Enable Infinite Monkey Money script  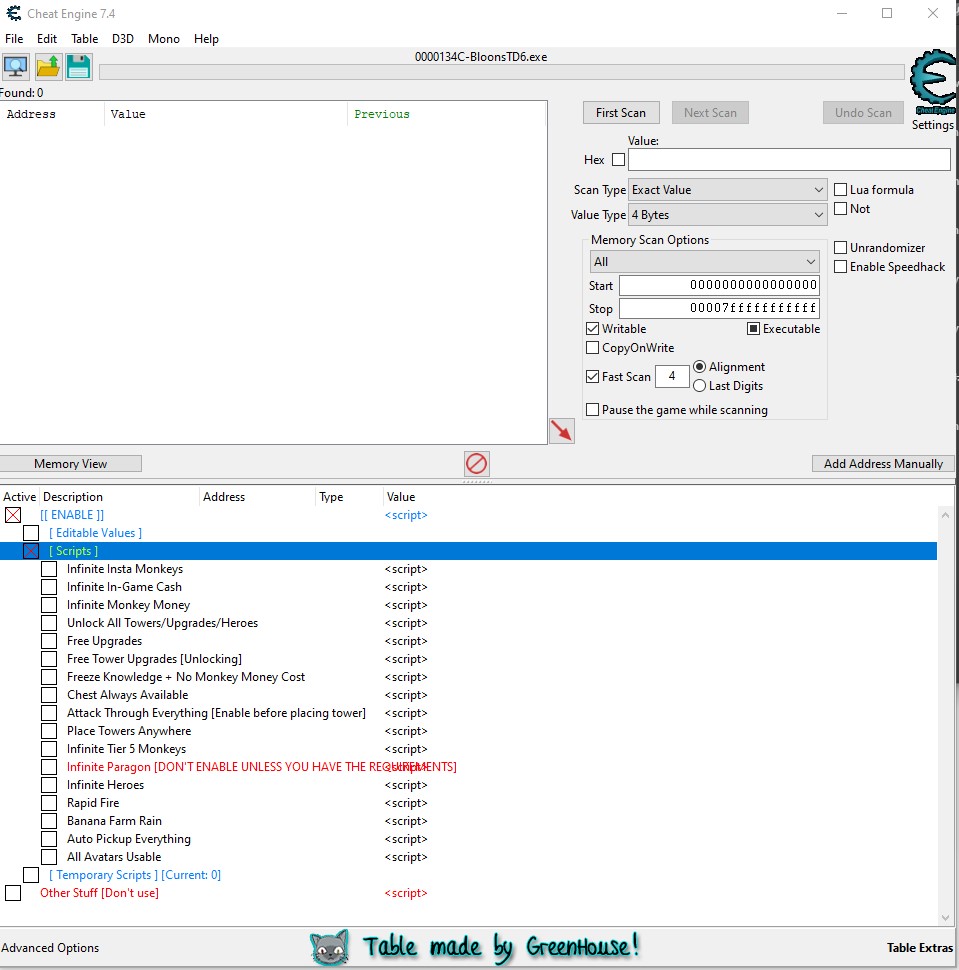tap(49, 604)
